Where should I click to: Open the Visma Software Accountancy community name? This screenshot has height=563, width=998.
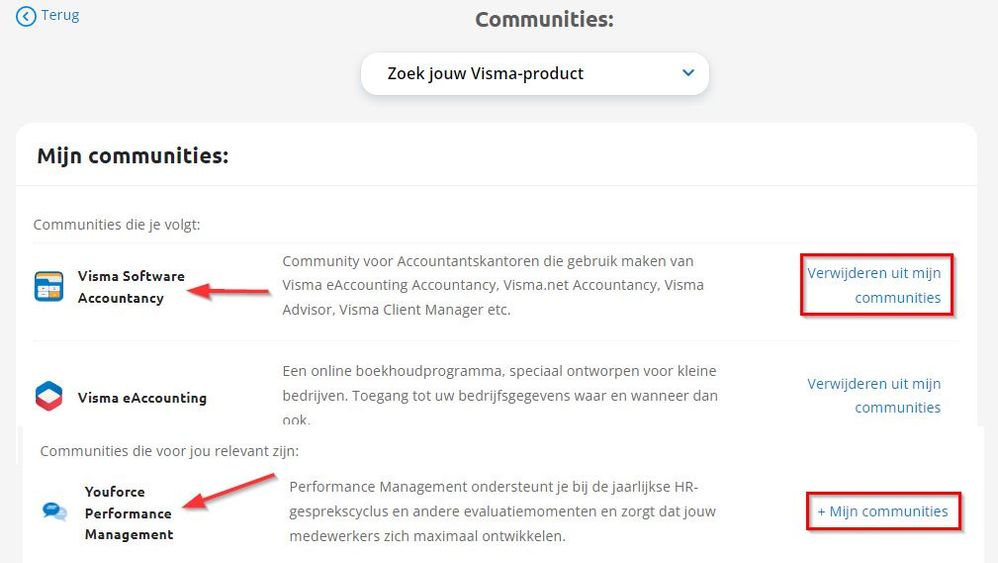[x=131, y=287]
